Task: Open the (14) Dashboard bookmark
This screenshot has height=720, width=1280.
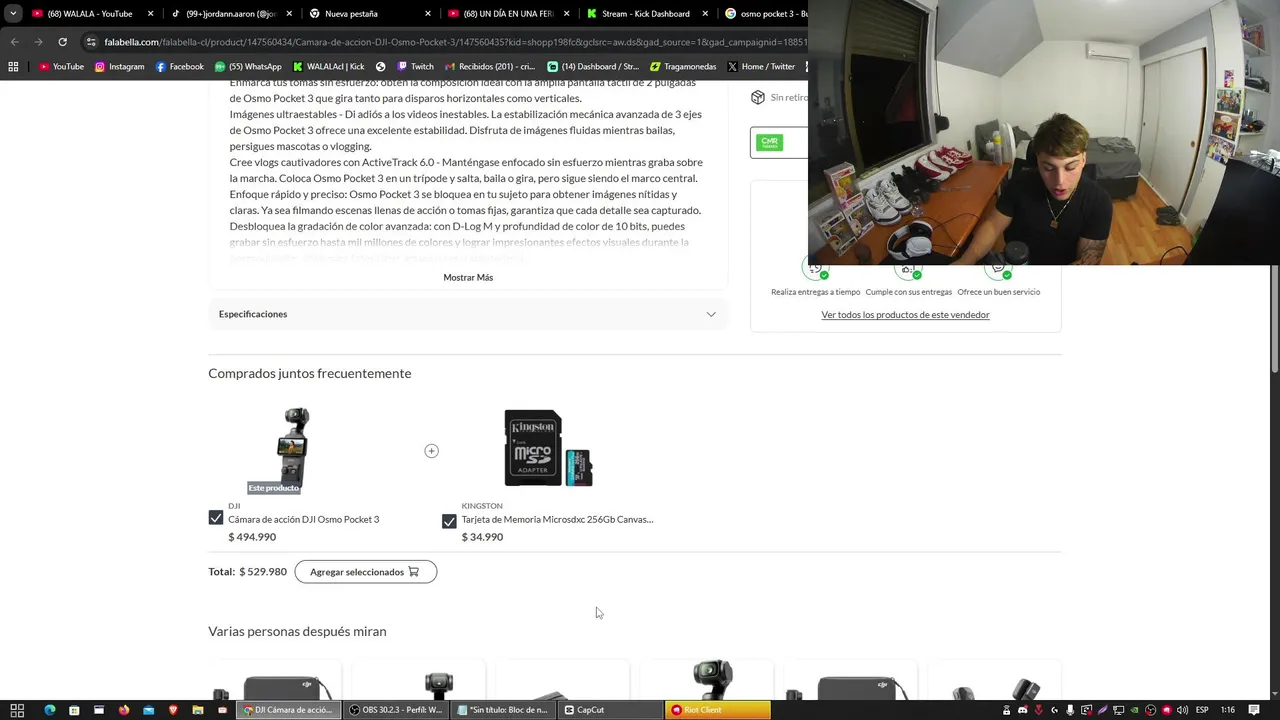Action: coord(593,67)
